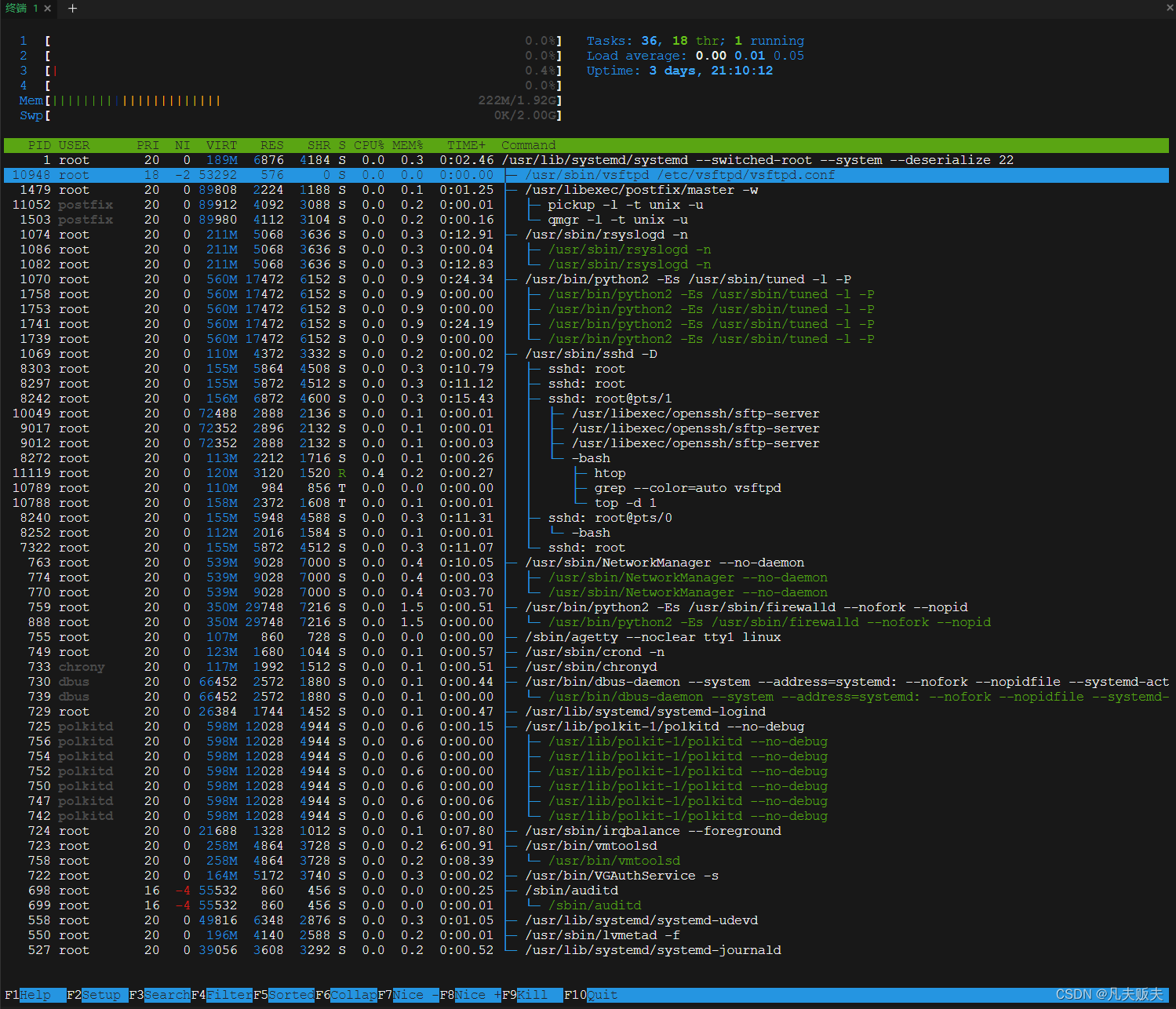Select the systemd PID 1 row
Viewport: 1176px width, 1009px height.
tap(586, 160)
